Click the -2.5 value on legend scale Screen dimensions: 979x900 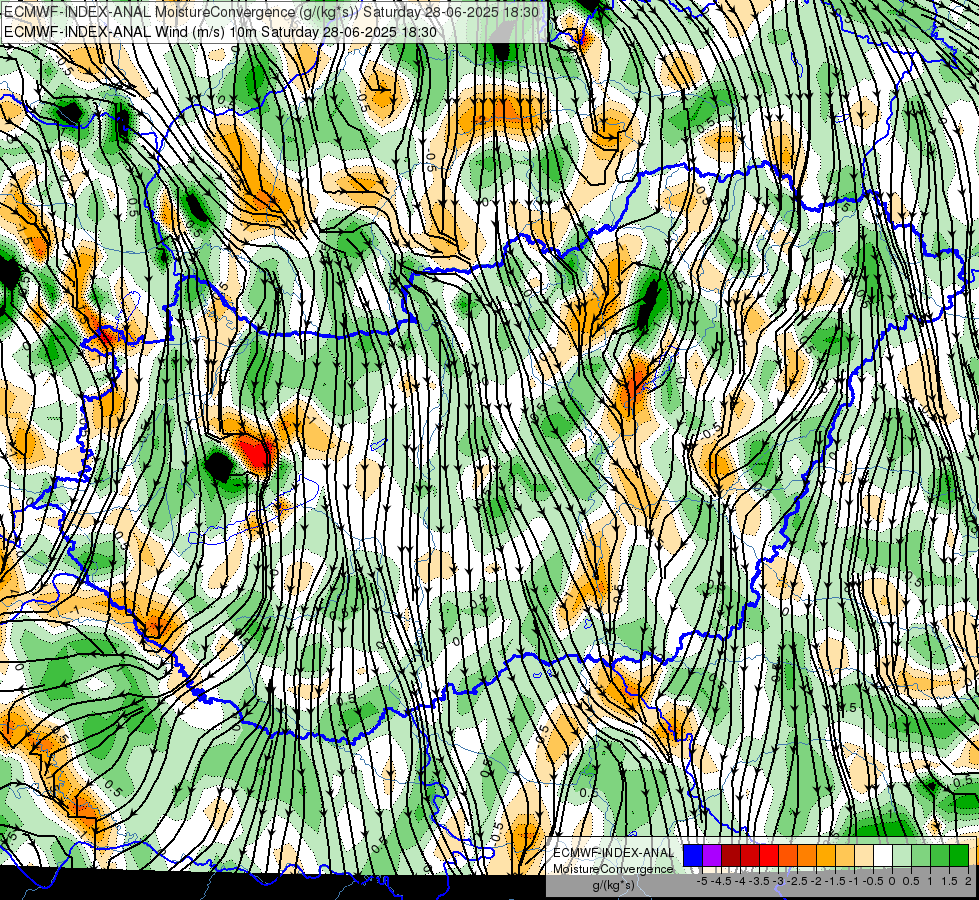(x=797, y=881)
